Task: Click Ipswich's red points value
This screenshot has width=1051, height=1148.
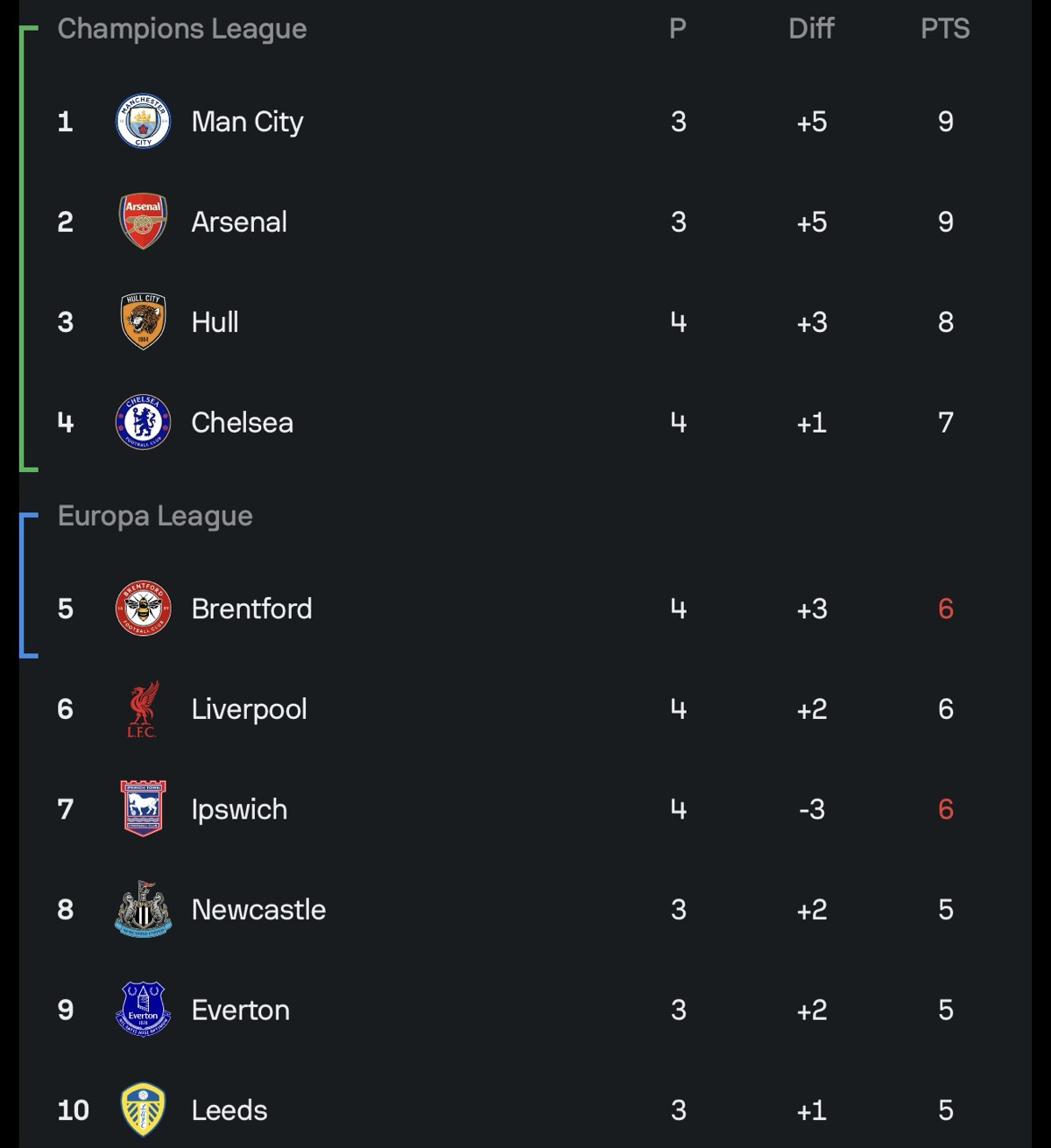Action: click(945, 809)
